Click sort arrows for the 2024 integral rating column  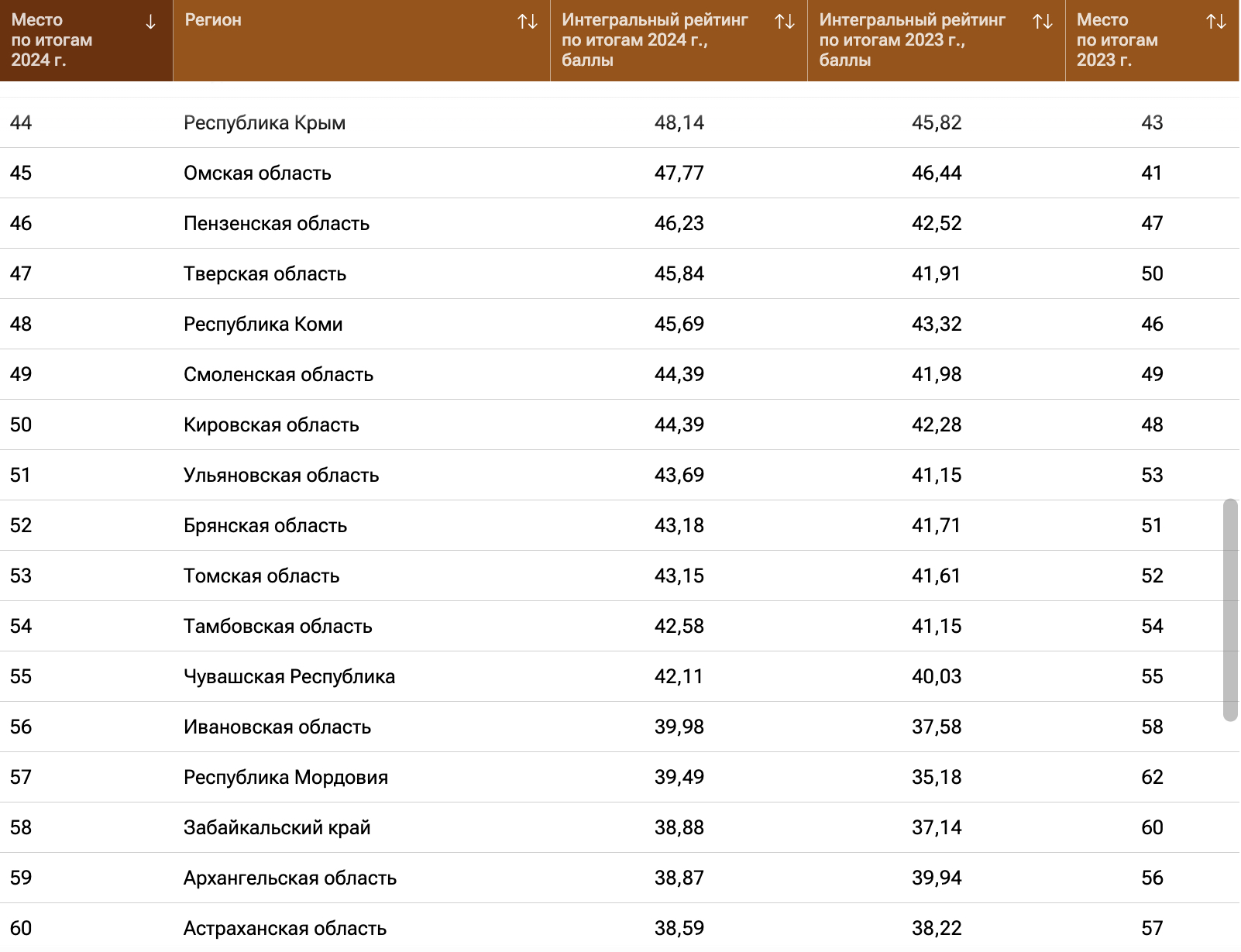[785, 22]
